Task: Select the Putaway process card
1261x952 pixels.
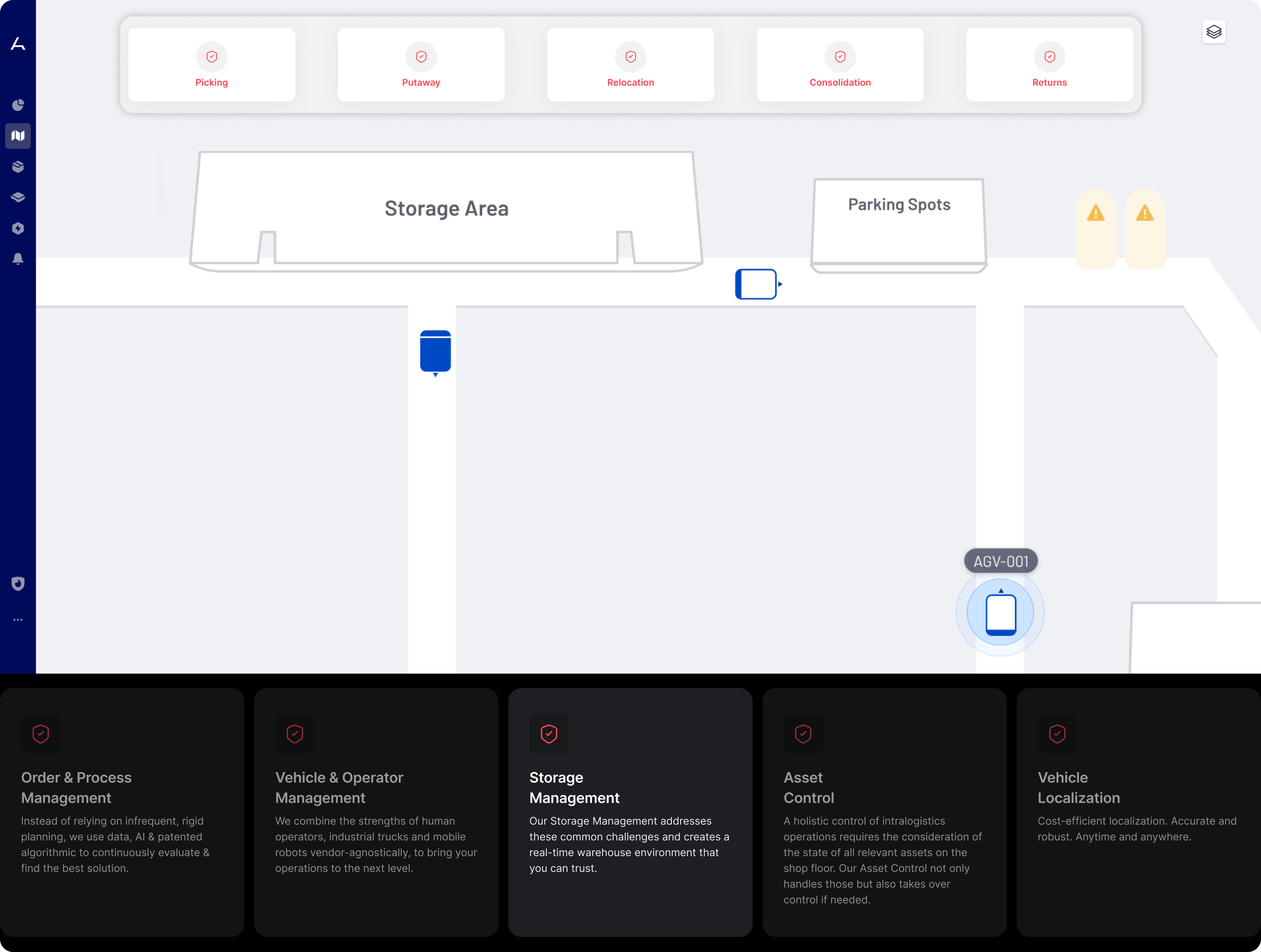Action: [421, 64]
